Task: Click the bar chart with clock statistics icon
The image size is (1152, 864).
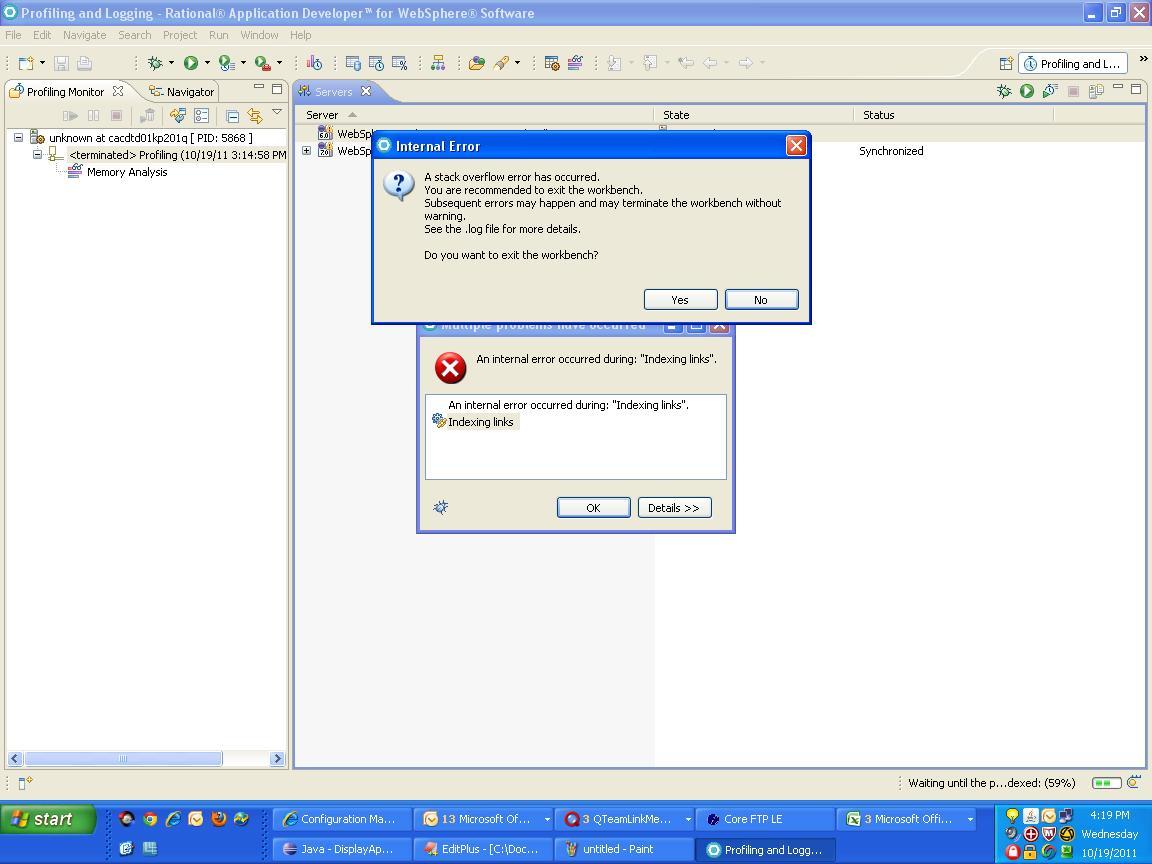Action: point(314,63)
